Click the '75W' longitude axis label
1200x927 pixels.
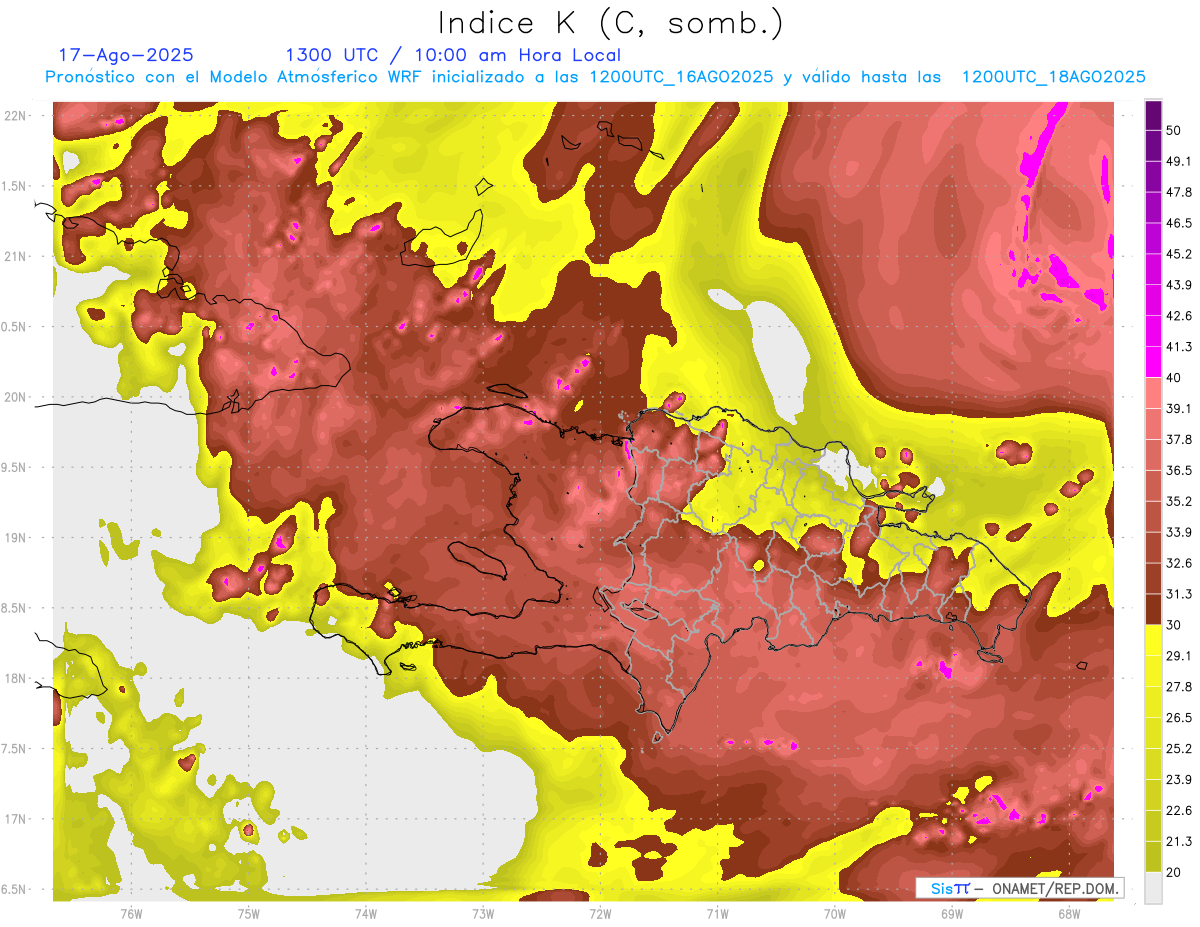pyautogui.click(x=248, y=912)
